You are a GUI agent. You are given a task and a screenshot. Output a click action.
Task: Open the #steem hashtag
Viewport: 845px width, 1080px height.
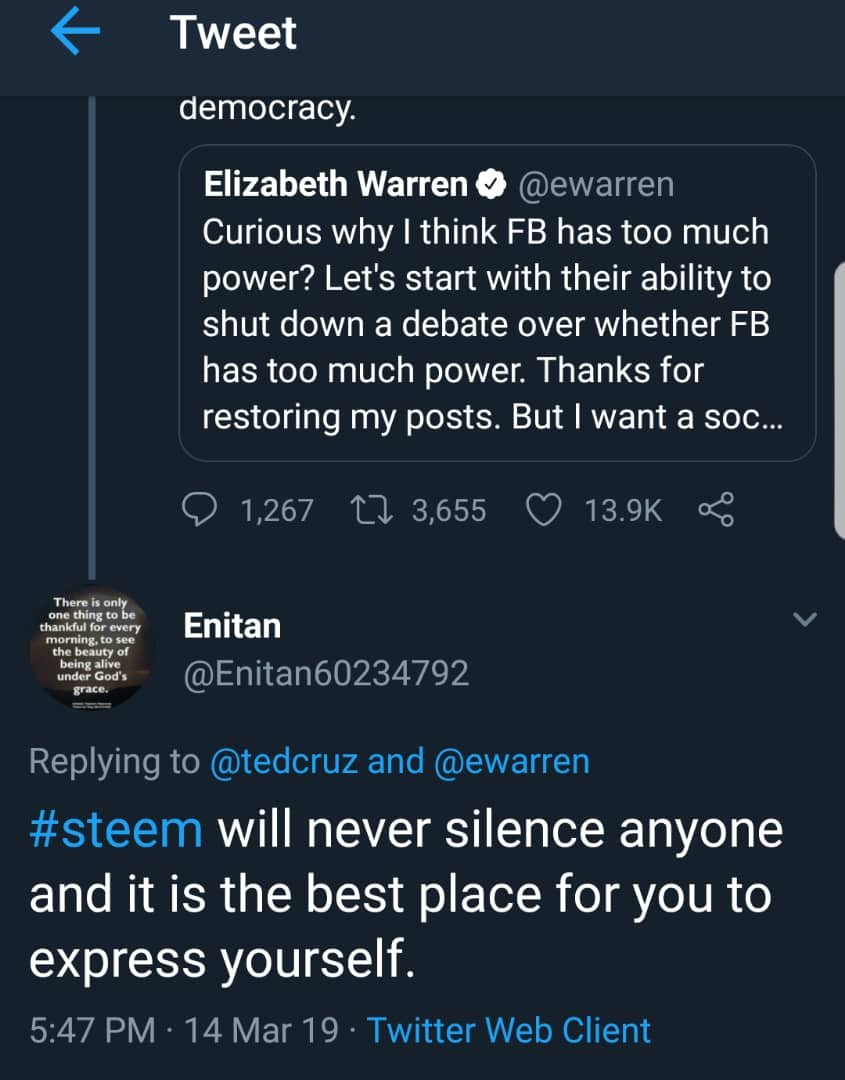116,829
